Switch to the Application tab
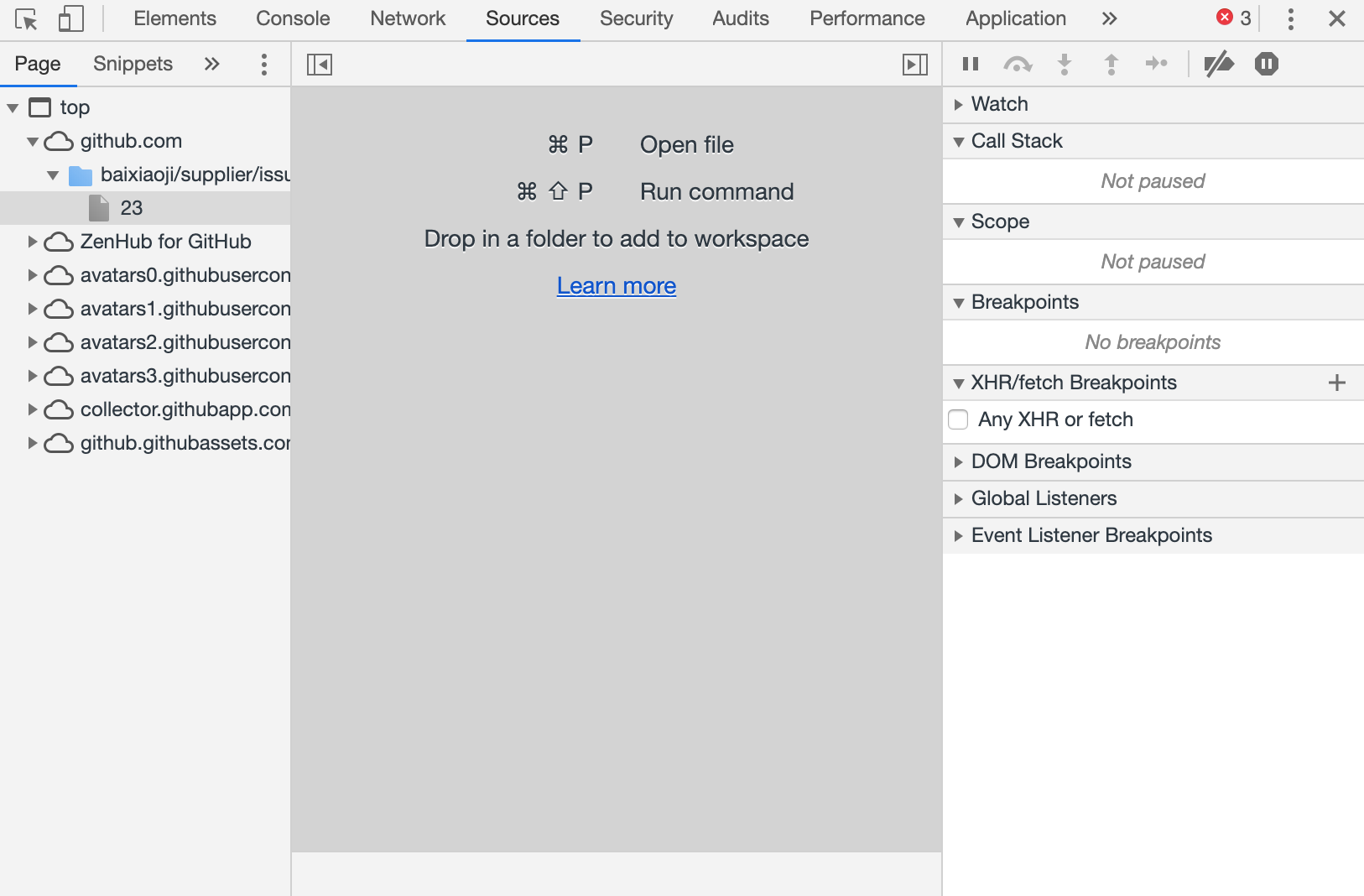 coord(1016,18)
